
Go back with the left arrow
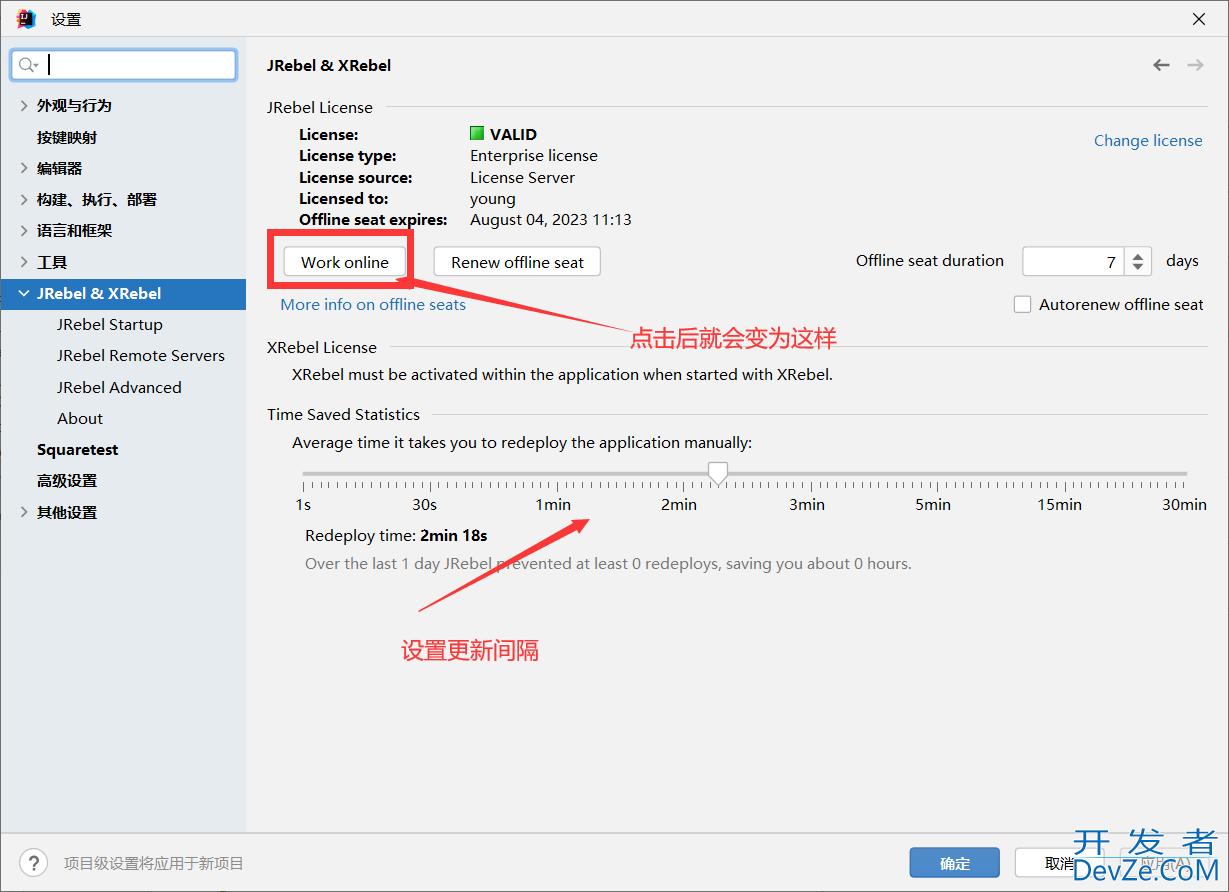(x=1161, y=65)
